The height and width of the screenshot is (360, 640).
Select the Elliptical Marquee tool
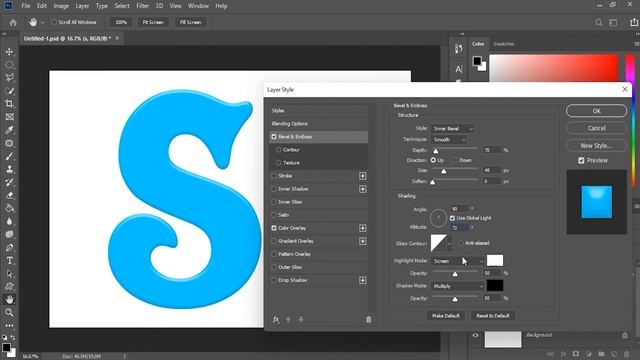tap(9, 65)
